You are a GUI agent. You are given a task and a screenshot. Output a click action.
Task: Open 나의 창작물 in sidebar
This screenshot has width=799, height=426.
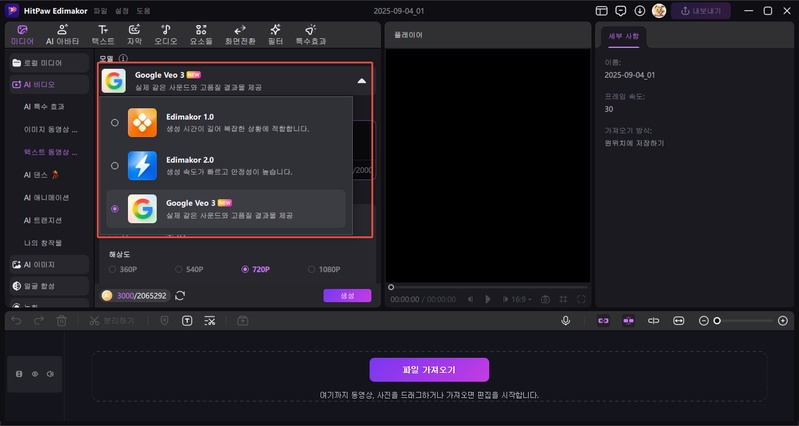coord(43,243)
